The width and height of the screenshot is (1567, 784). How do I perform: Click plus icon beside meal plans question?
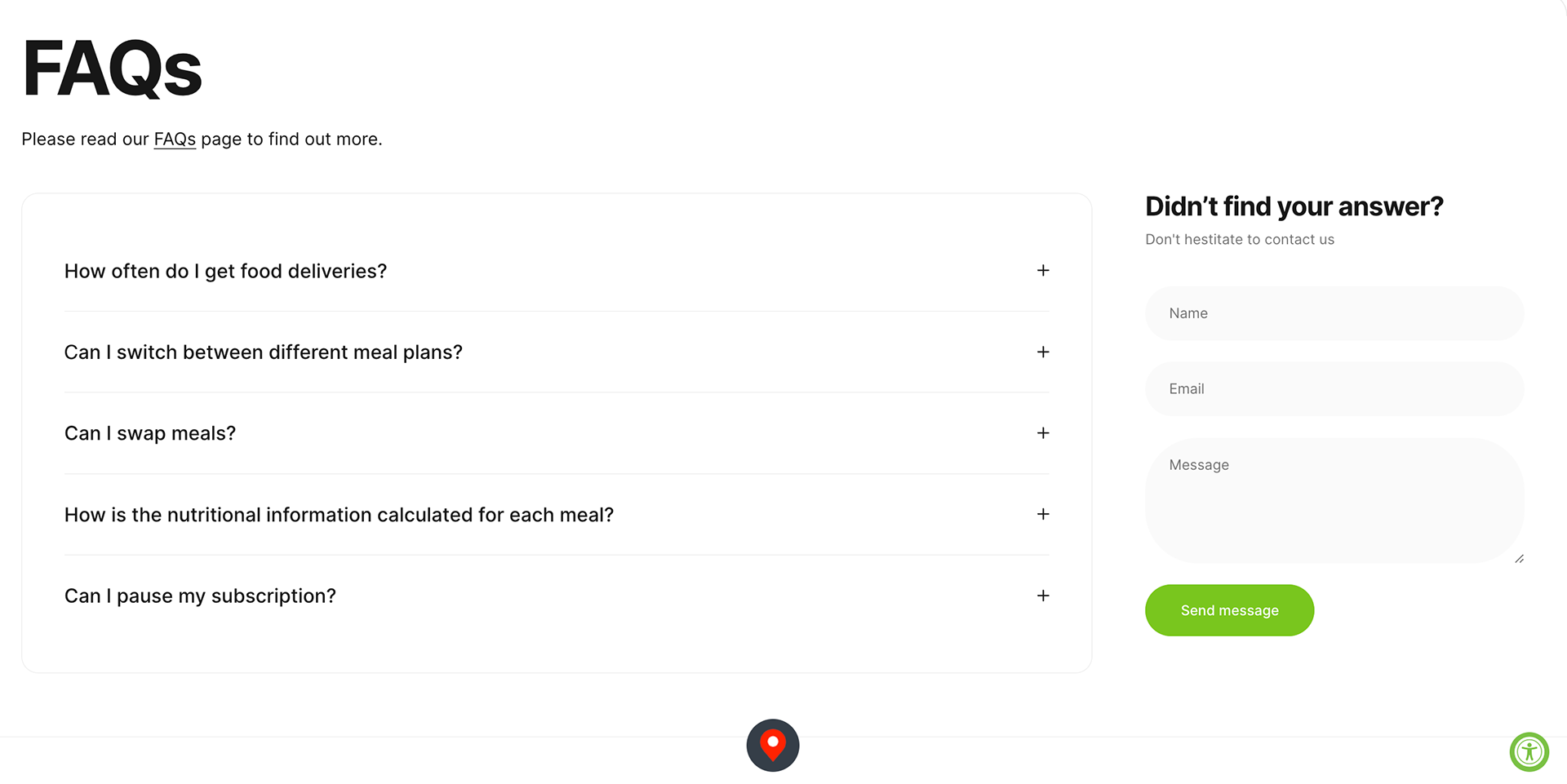coord(1042,352)
